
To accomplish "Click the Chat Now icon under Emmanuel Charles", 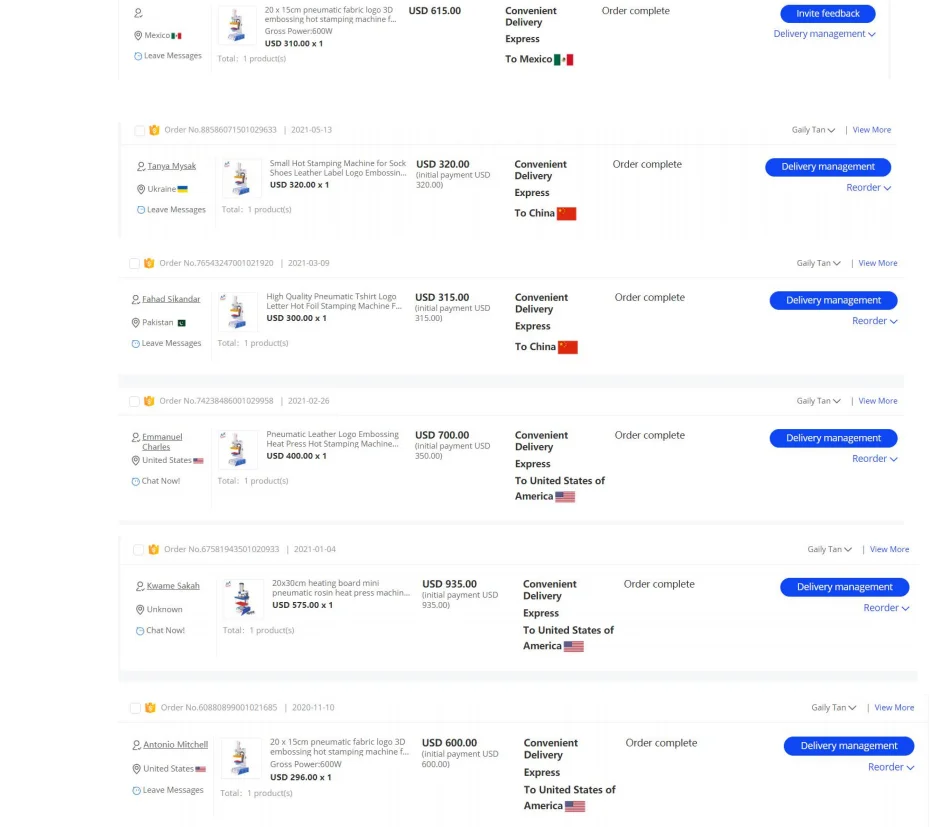I will click(136, 481).
